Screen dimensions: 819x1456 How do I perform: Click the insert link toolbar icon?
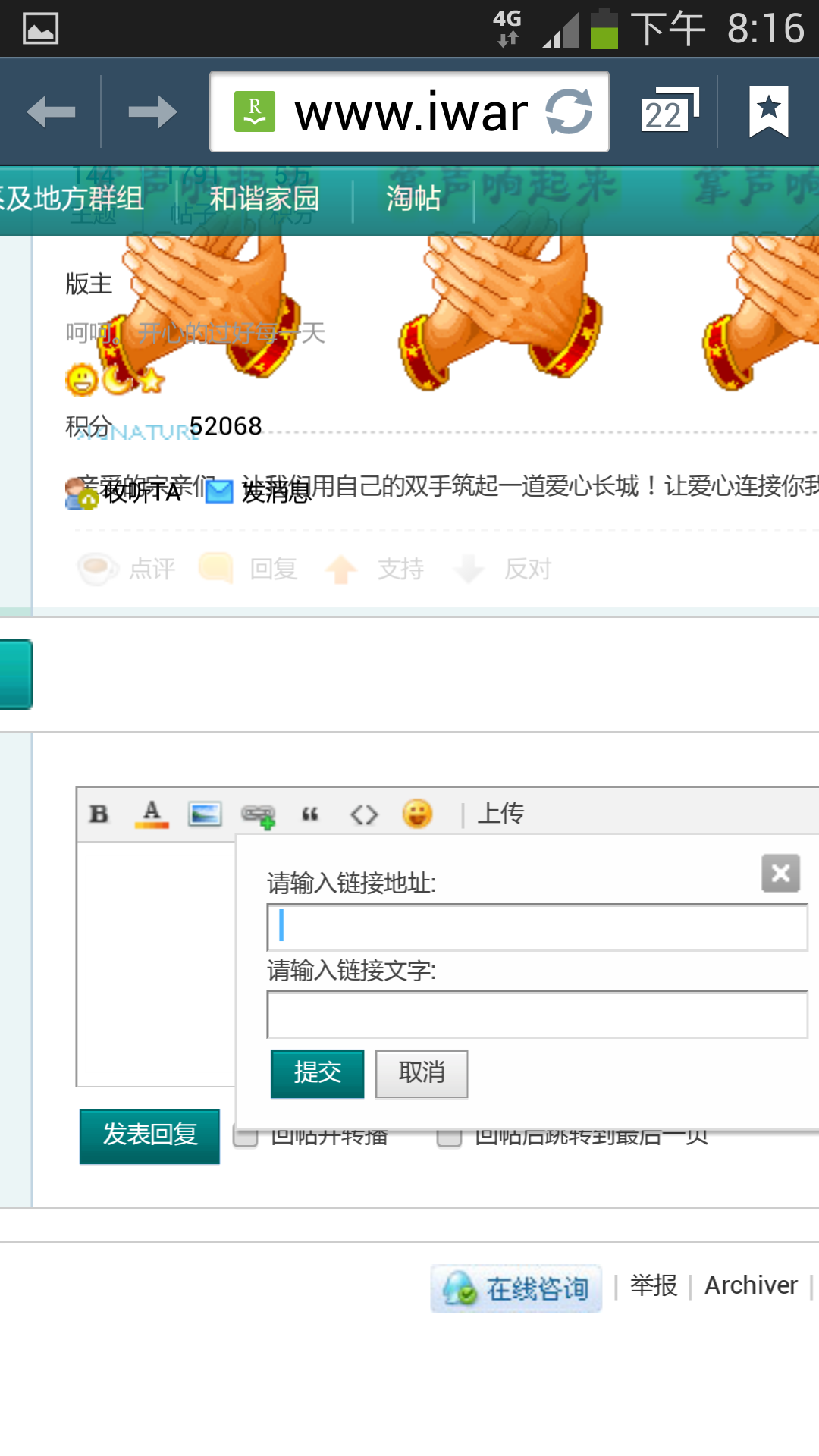pyautogui.click(x=258, y=815)
